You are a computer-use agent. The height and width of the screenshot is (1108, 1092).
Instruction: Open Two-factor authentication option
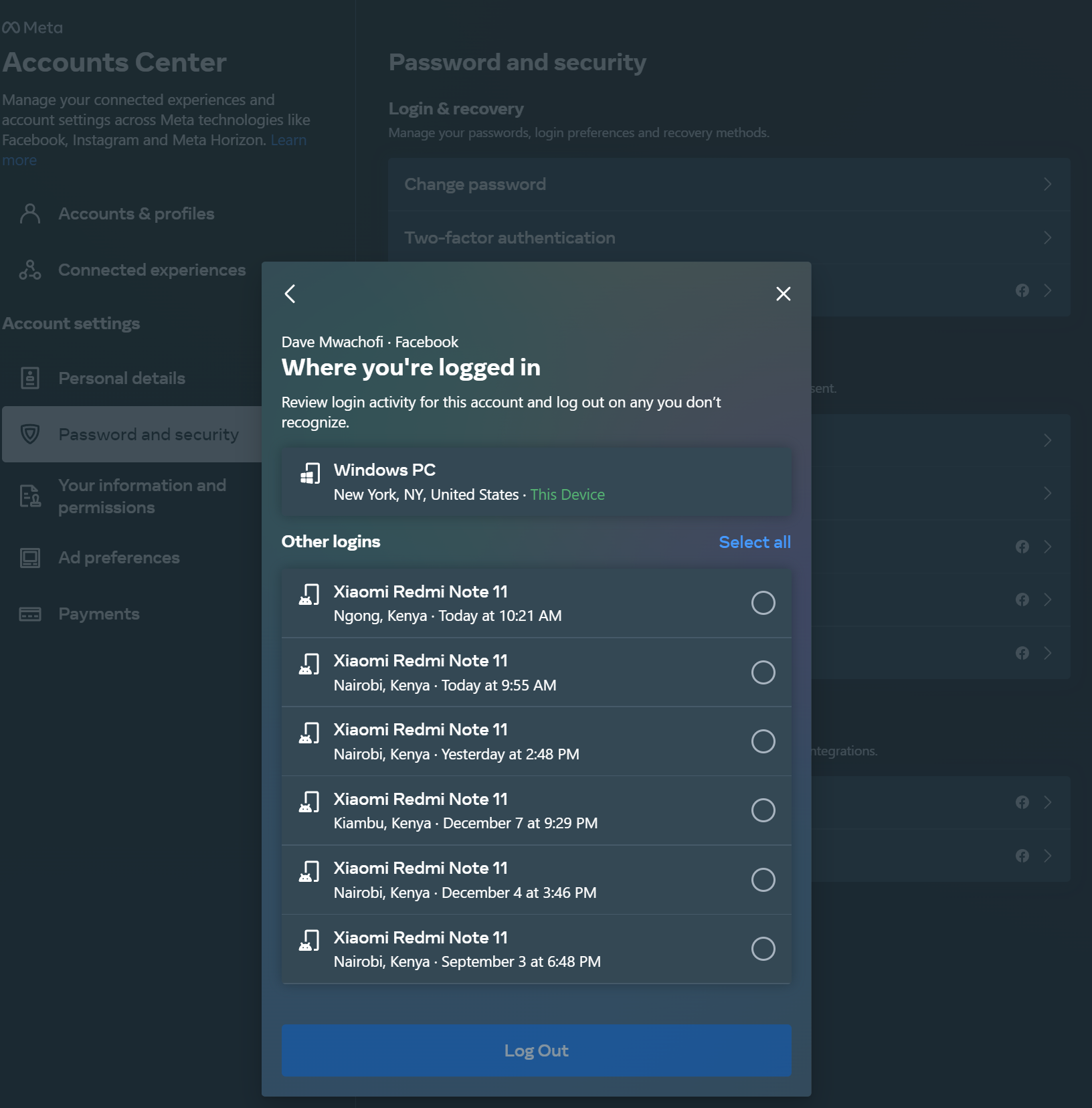click(x=729, y=238)
